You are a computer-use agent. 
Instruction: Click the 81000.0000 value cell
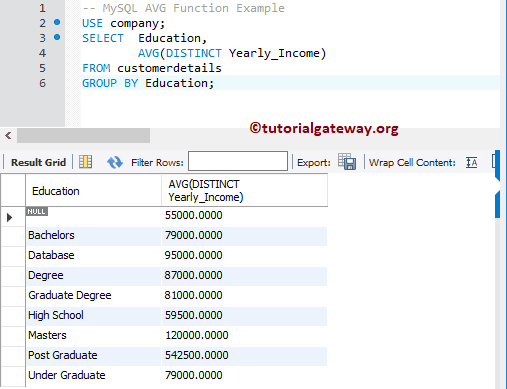click(x=244, y=296)
